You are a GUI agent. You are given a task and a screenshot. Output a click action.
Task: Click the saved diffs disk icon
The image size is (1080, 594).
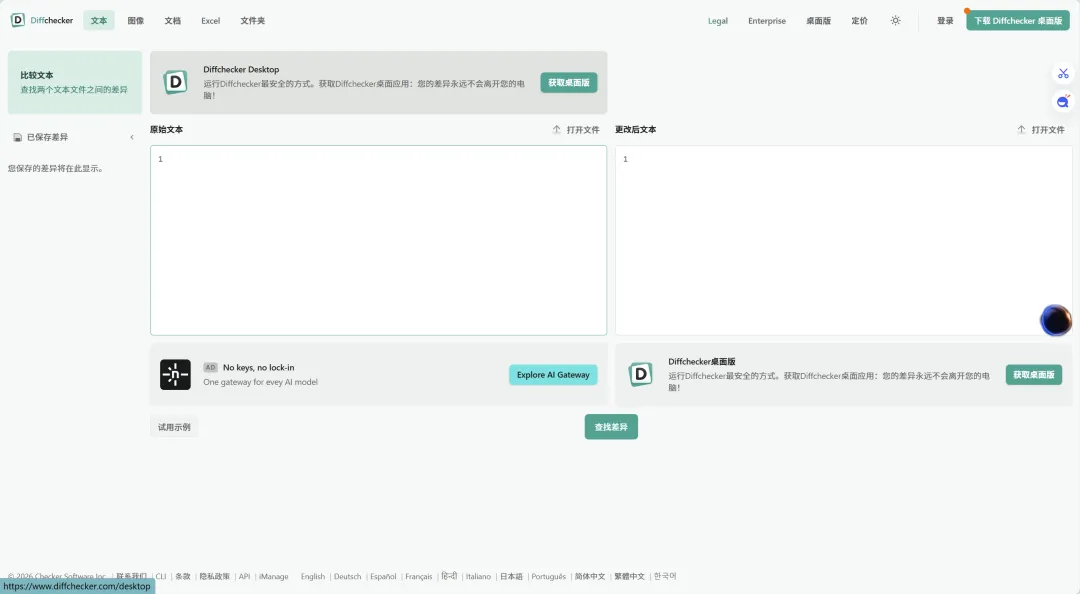point(17,137)
